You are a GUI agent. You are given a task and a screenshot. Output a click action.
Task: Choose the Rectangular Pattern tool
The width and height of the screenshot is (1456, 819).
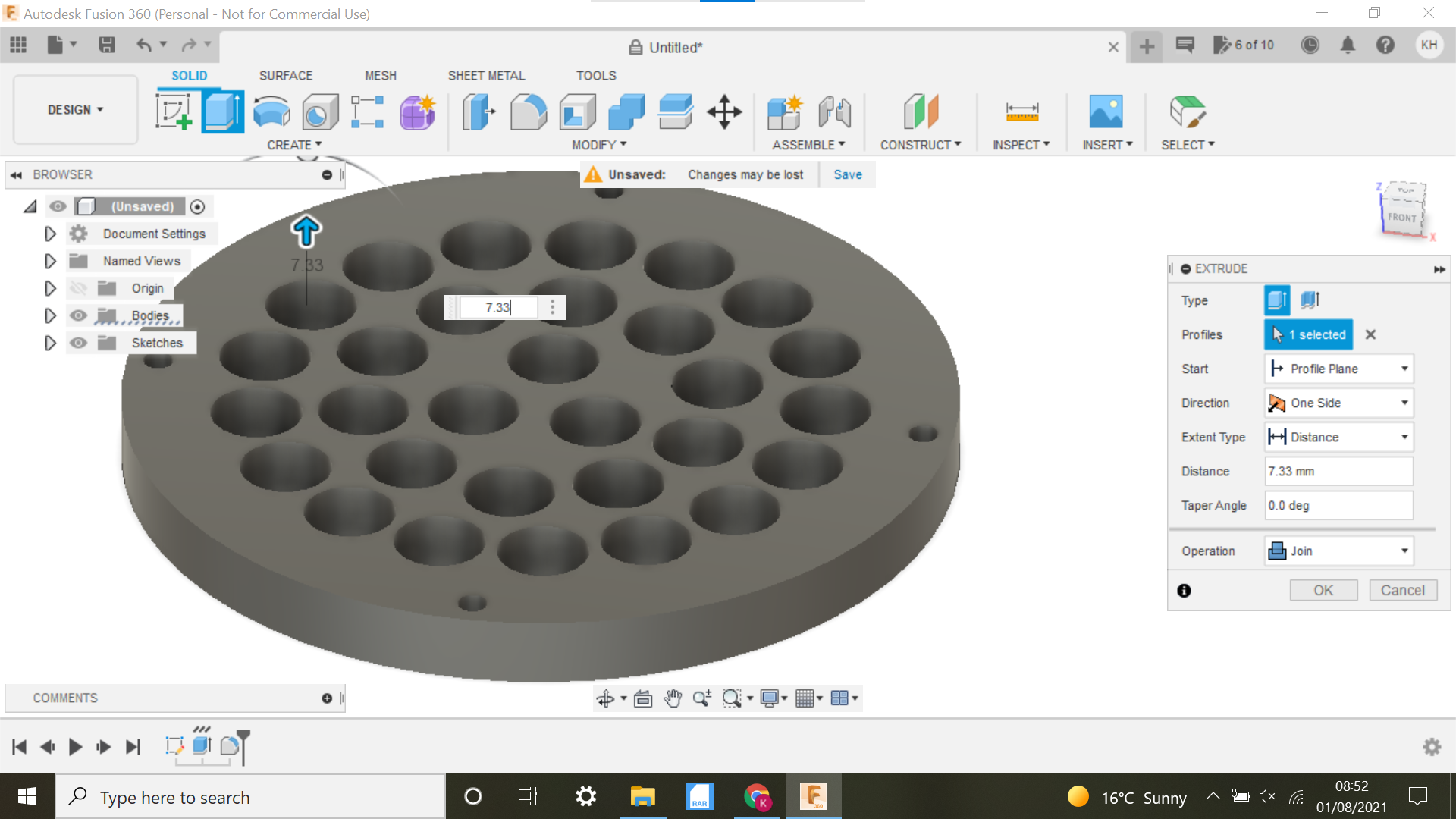[x=368, y=112]
